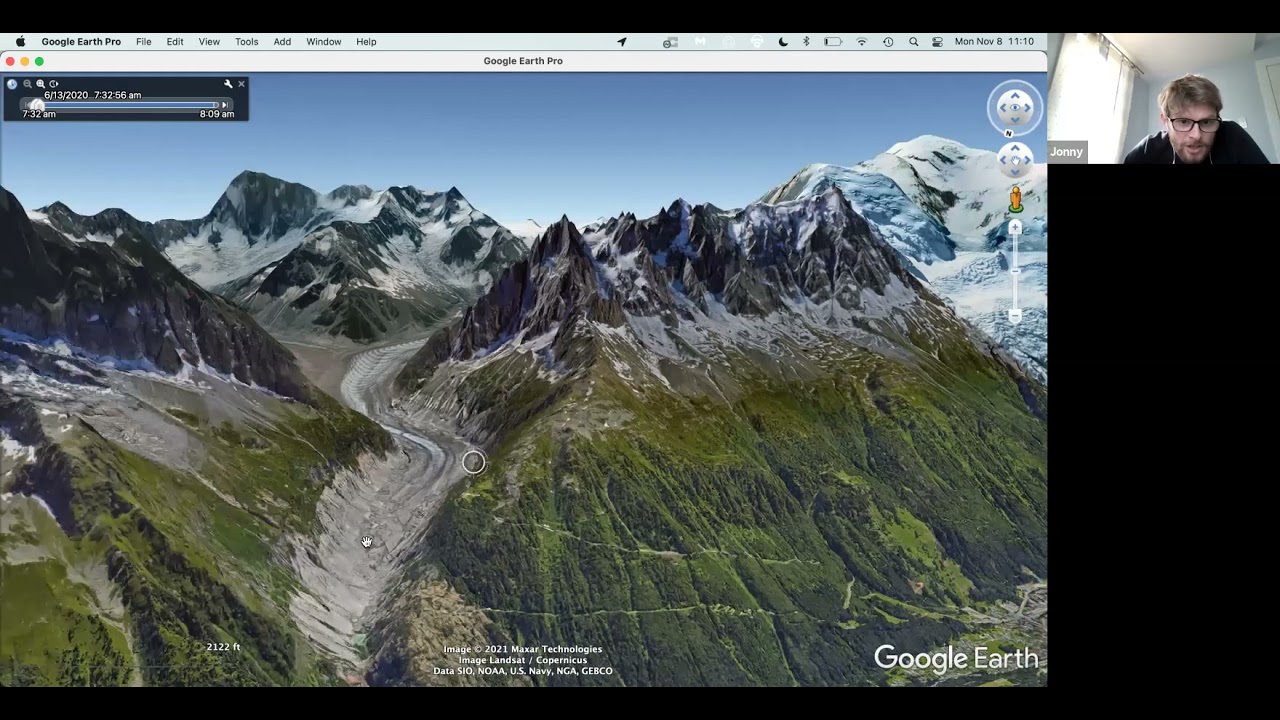The width and height of the screenshot is (1280, 720).
Task: Click the Look joystick eye control
Action: pyautogui.click(x=1015, y=107)
